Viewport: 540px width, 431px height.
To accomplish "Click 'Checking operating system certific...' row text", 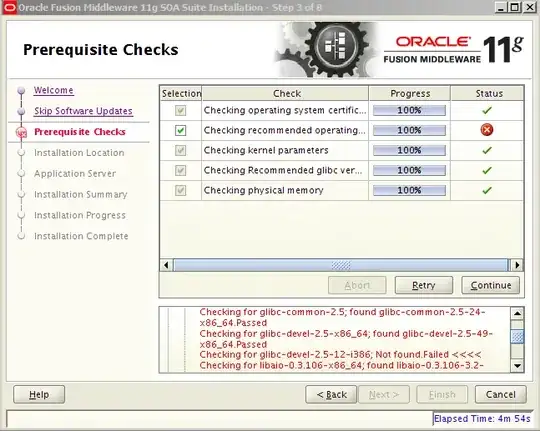I will 285,111.
